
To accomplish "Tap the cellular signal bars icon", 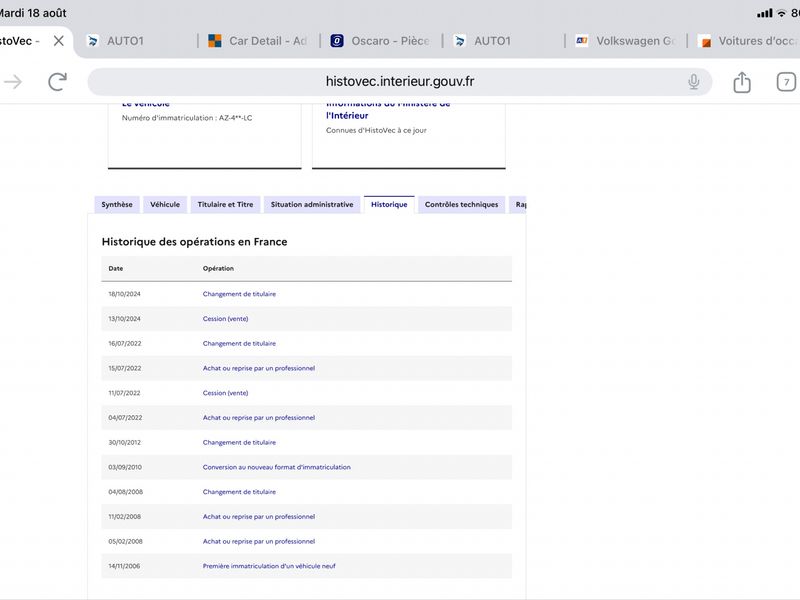I will tap(764, 13).
